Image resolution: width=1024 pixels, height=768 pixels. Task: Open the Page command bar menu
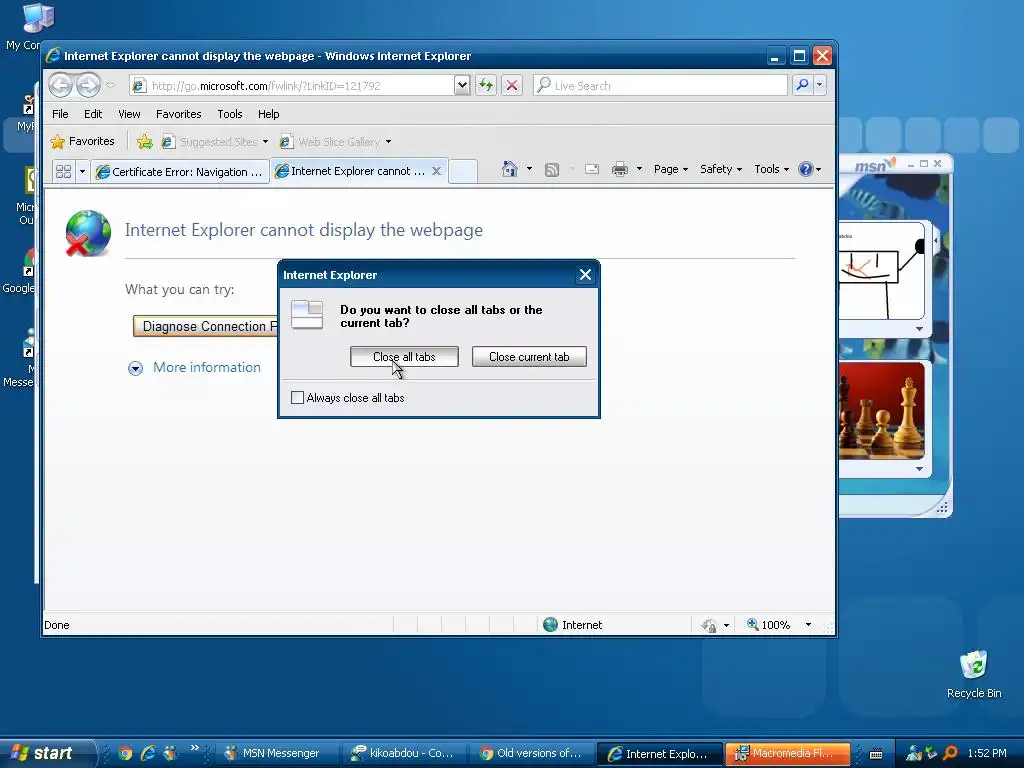coord(671,169)
